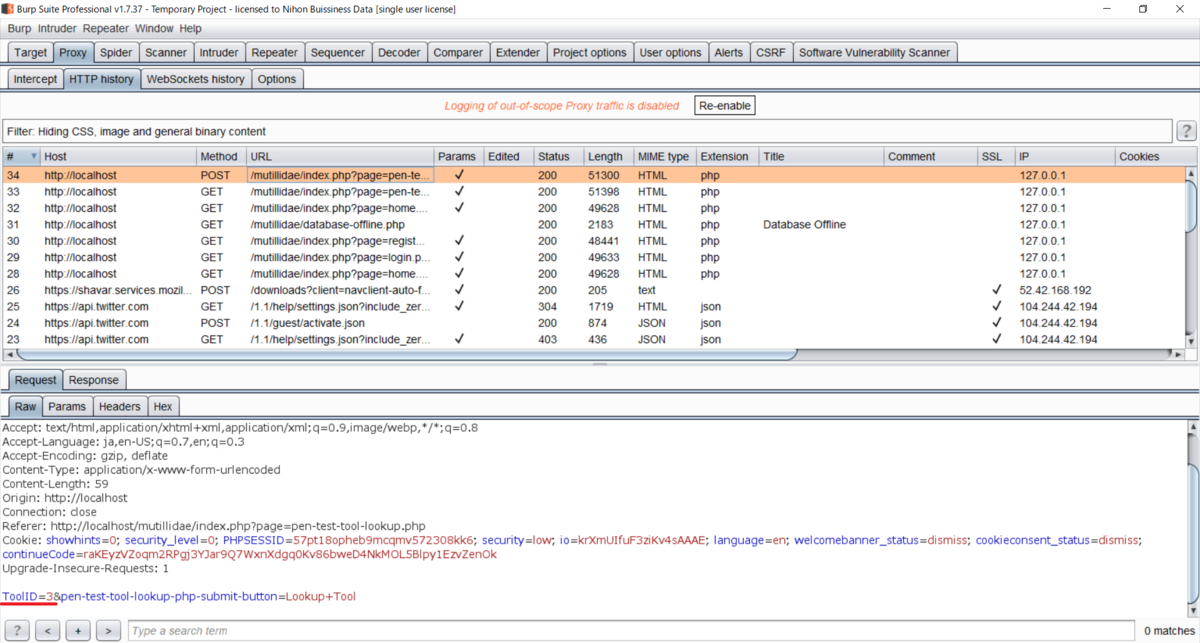
Task: Open the Project options tab
Action: [590, 53]
